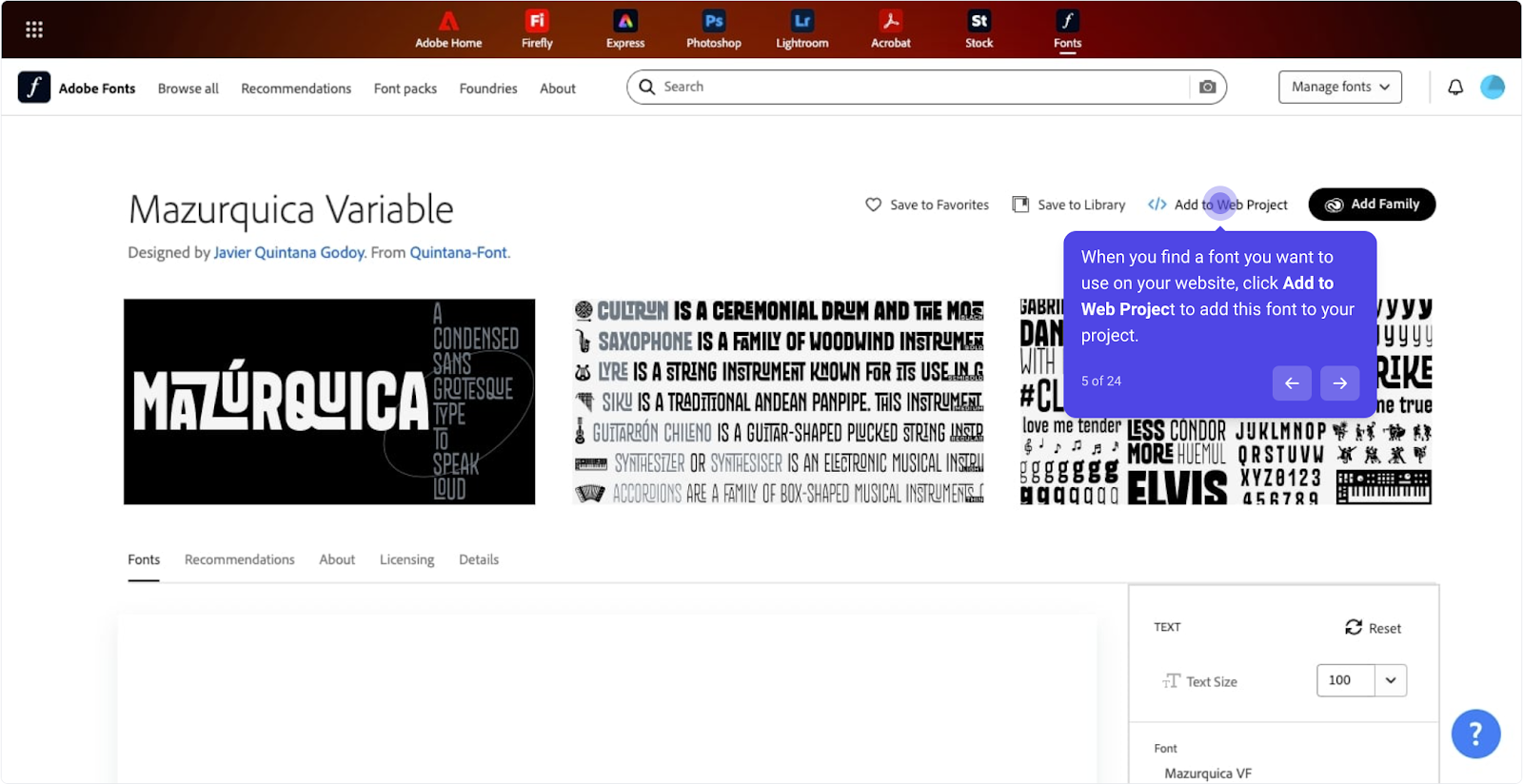Expand the Manage fonts dropdown

1339,88
